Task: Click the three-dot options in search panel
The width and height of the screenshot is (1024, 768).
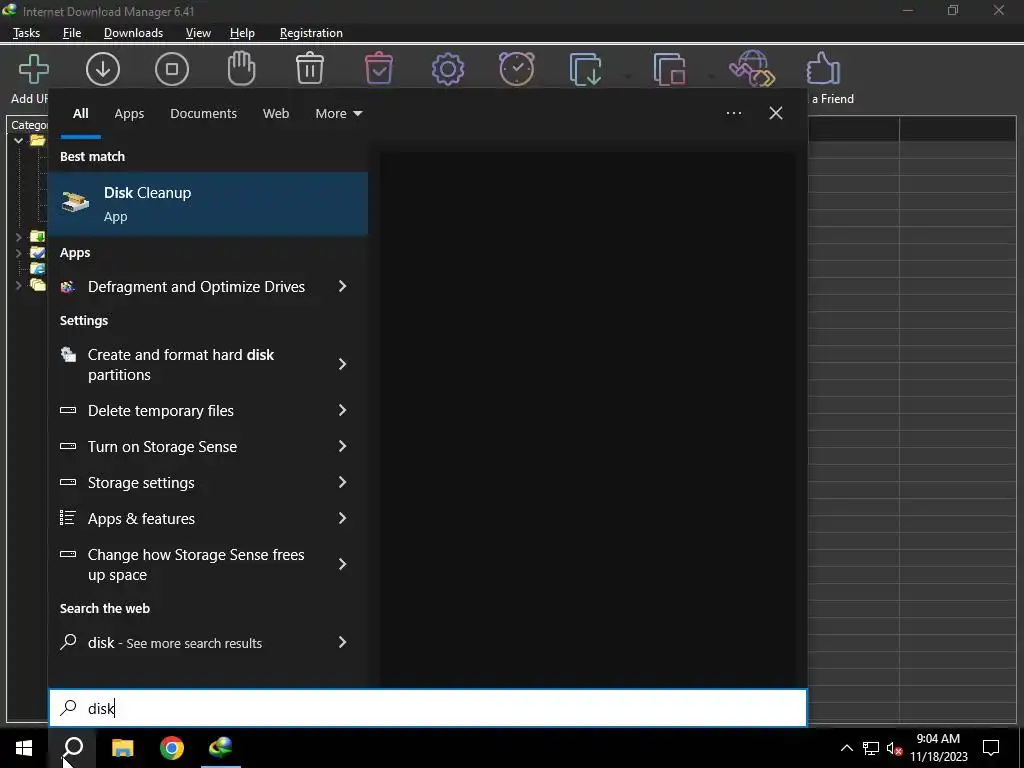Action: (733, 113)
